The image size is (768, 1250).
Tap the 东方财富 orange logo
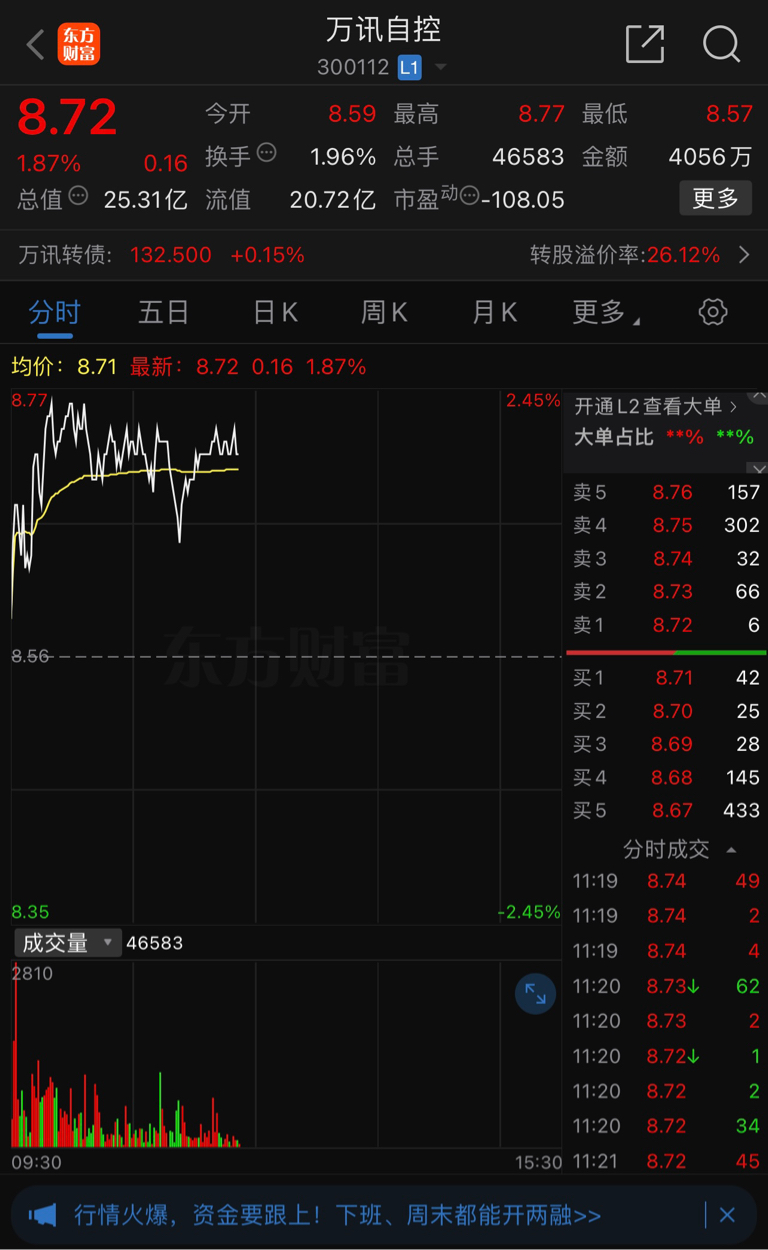(x=79, y=44)
